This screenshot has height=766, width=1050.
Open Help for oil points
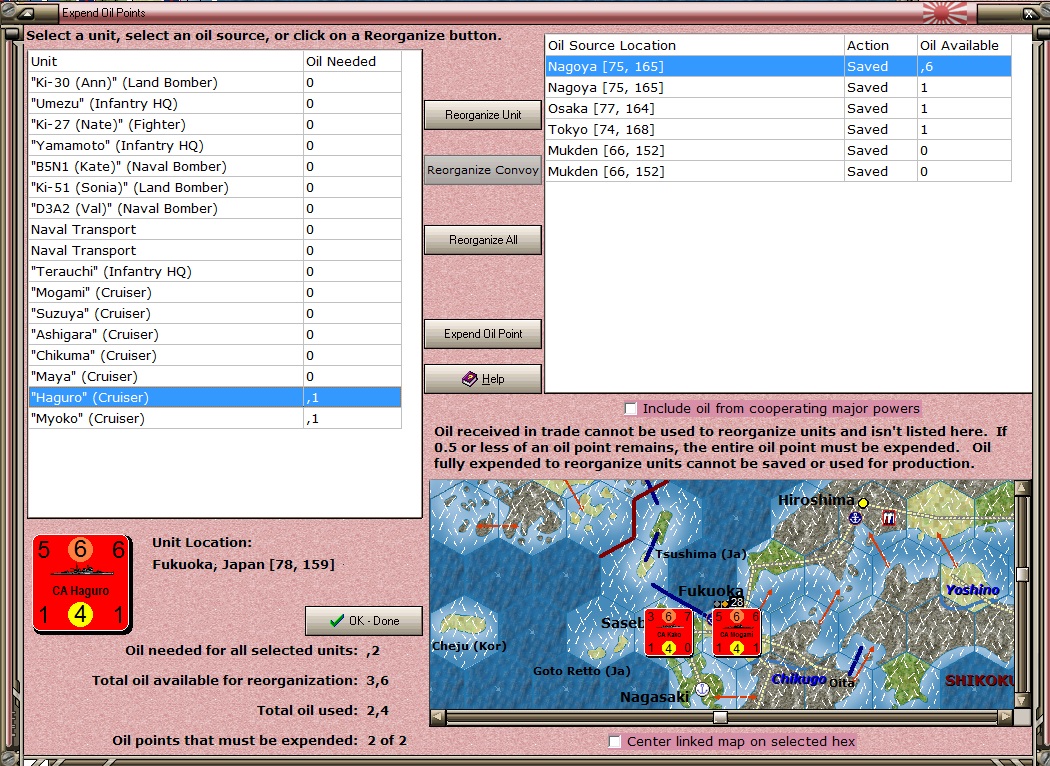(x=483, y=379)
